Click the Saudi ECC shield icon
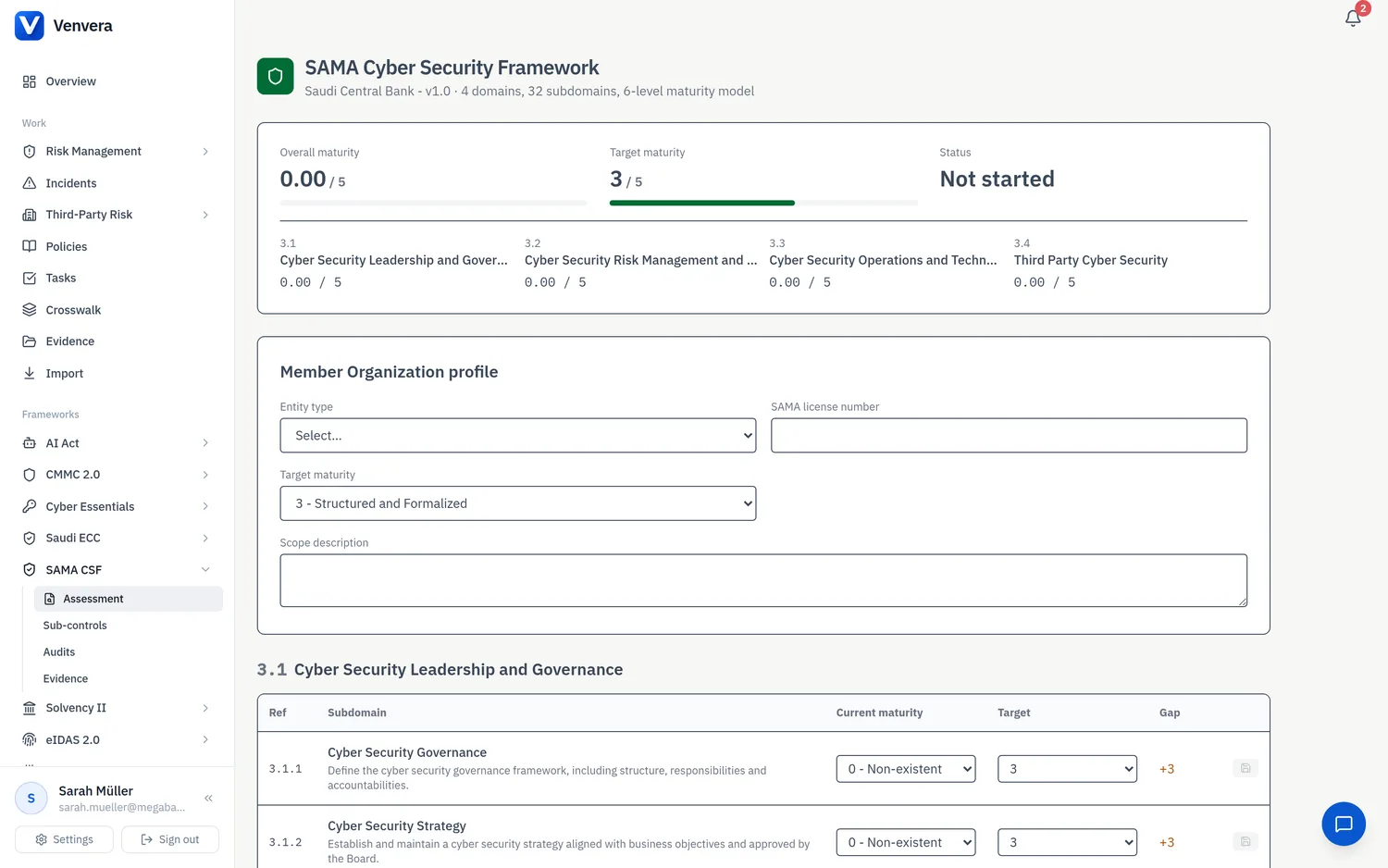Screen dimensions: 1388x868 30,538
